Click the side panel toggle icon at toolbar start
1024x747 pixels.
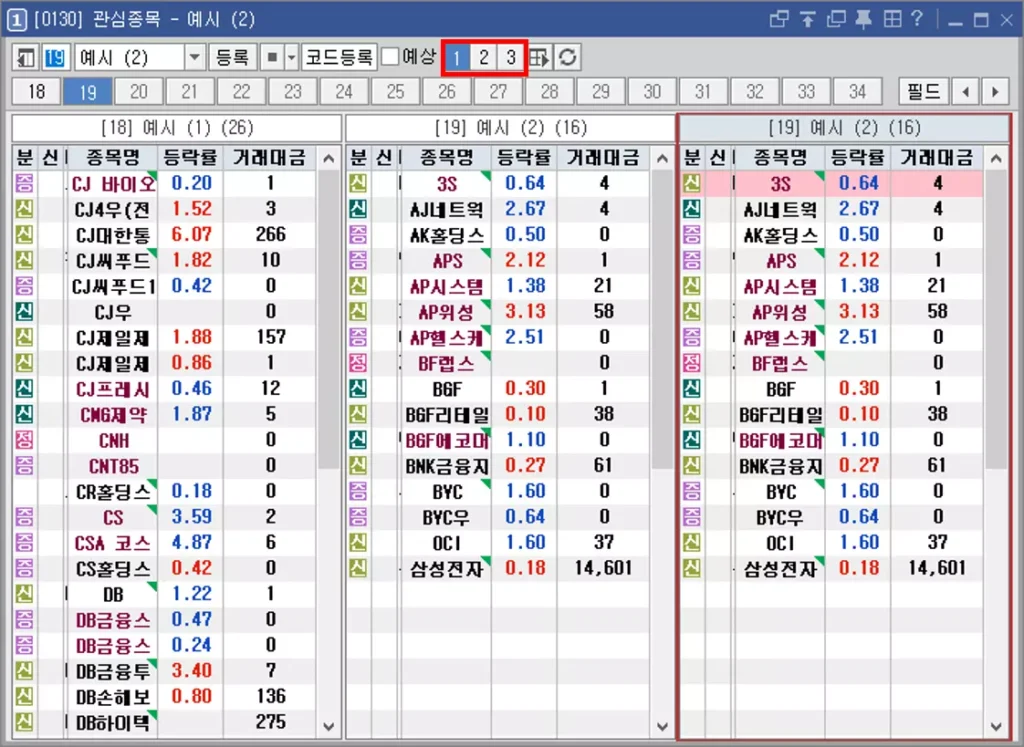(x=25, y=57)
